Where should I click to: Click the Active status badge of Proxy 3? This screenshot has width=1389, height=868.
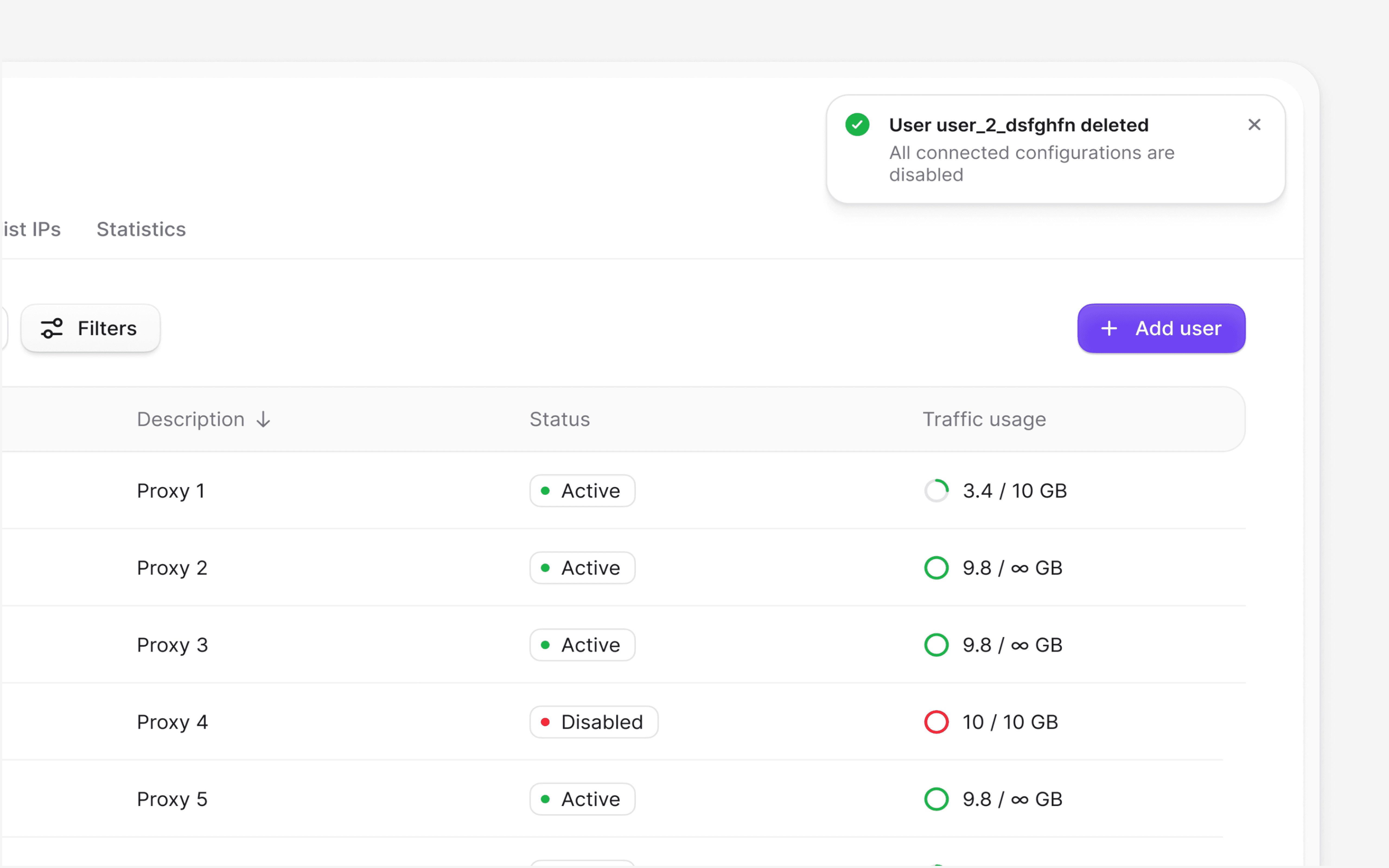point(582,645)
